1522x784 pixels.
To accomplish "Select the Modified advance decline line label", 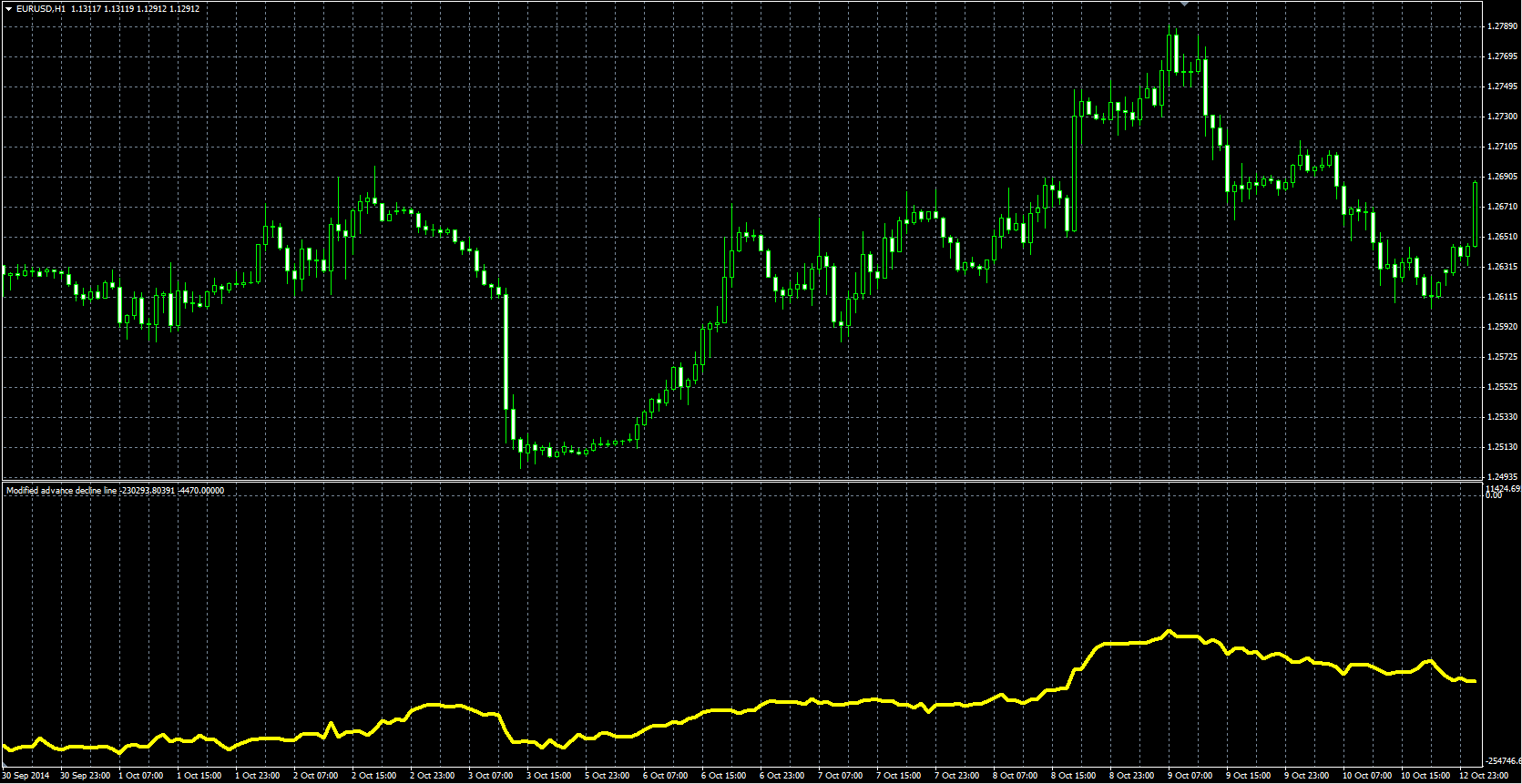I will tap(62, 491).
